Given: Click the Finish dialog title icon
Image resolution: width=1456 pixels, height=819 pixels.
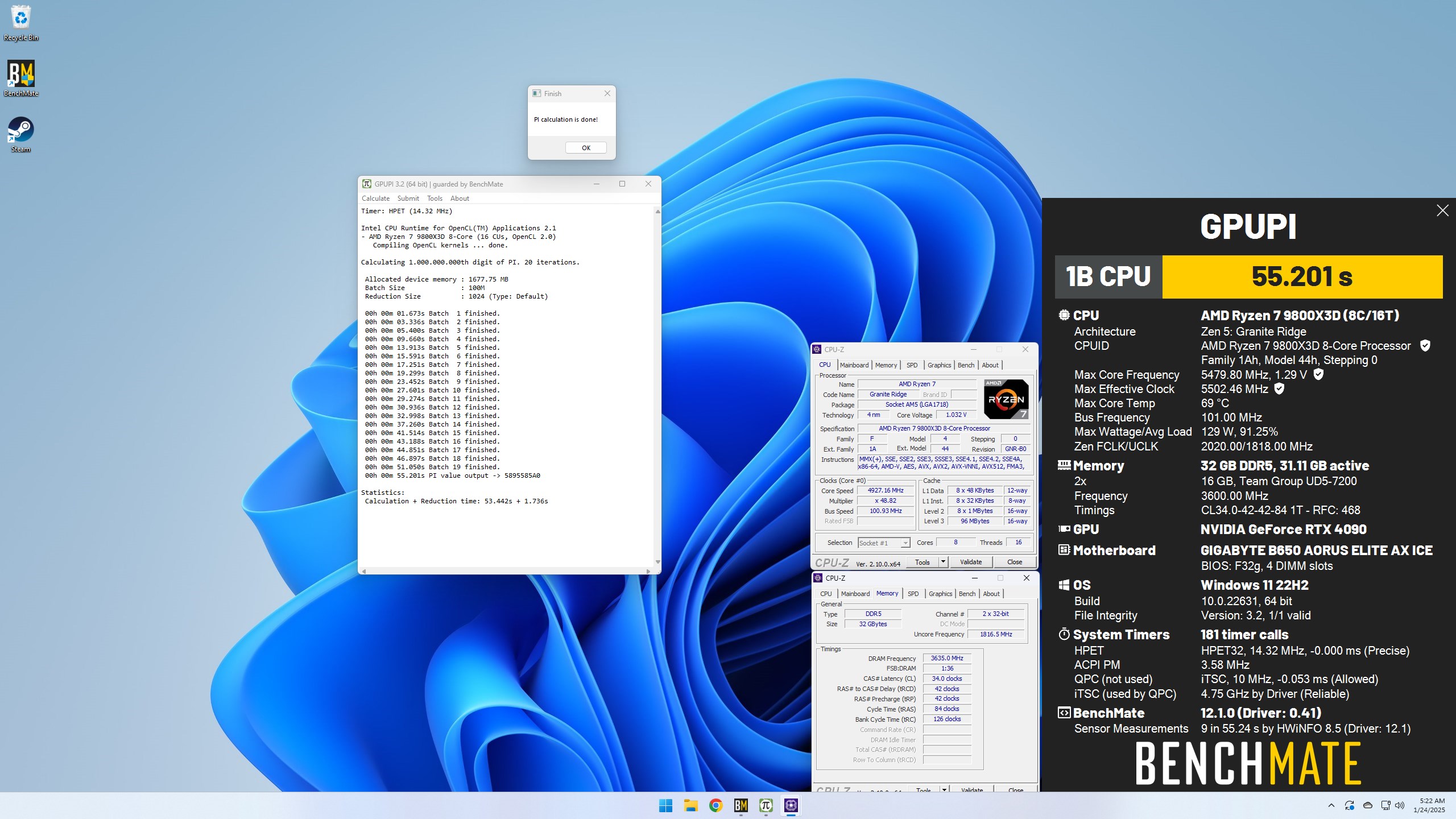Looking at the screenshot, I should pos(536,93).
